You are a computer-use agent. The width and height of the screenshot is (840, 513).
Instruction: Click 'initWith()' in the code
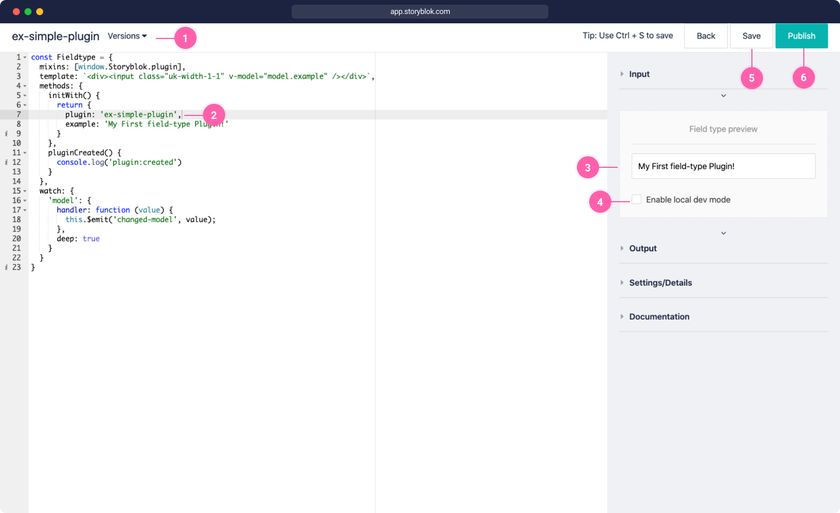(x=69, y=95)
